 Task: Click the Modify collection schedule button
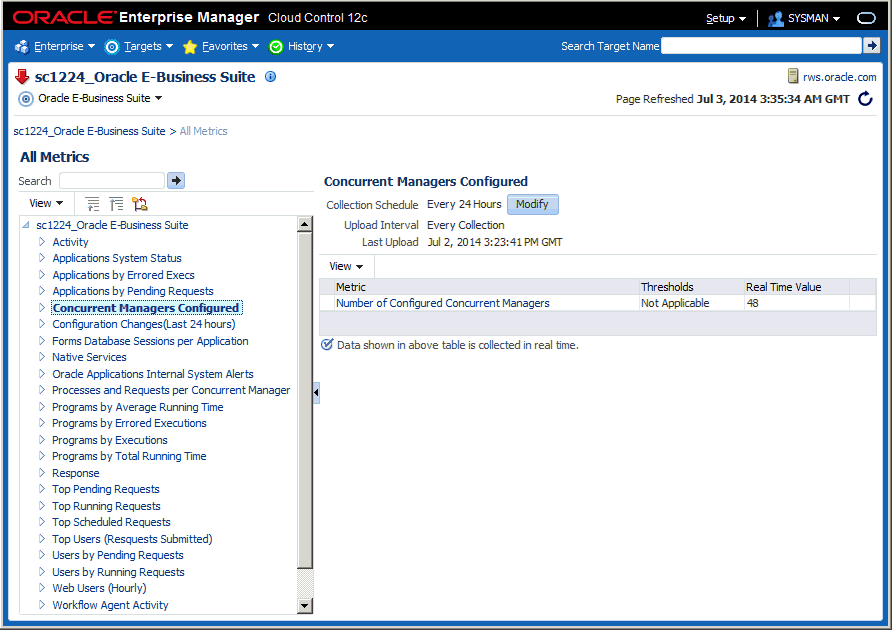point(532,204)
